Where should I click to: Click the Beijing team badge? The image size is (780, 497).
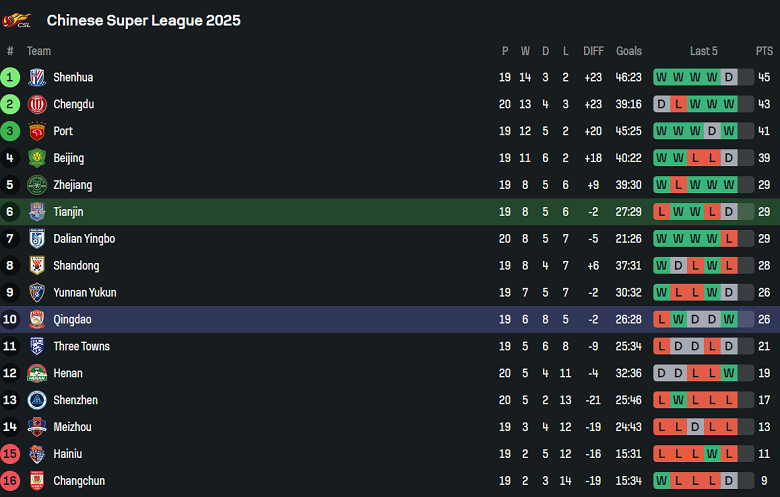point(37,158)
